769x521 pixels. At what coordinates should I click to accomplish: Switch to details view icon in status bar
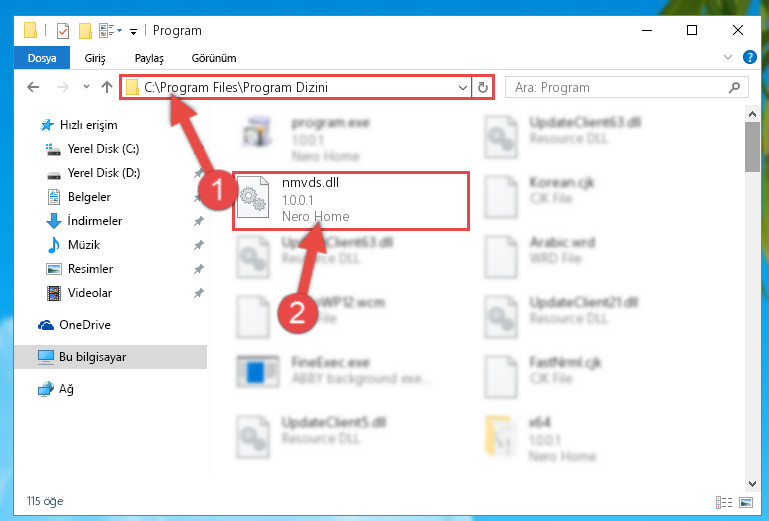click(723, 502)
